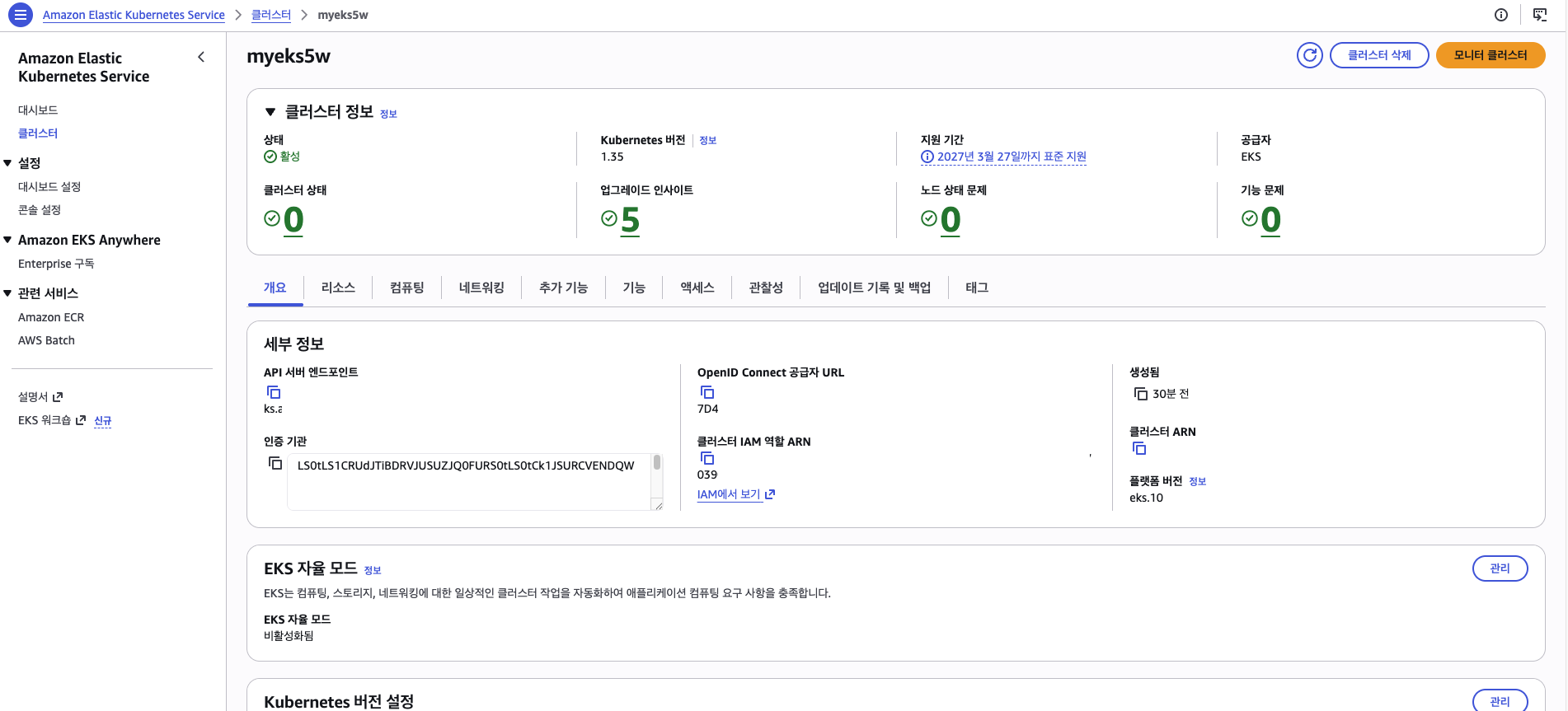Image resolution: width=1568 pixels, height=711 pixels.
Task: Collapse the 관련 서비스 sidebar group
Action: point(7,293)
